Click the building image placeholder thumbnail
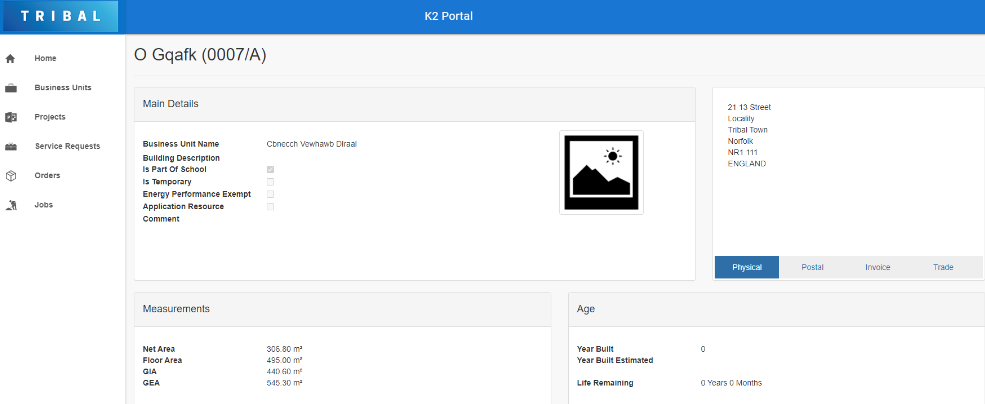This screenshot has height=404, width=985. tap(601, 172)
